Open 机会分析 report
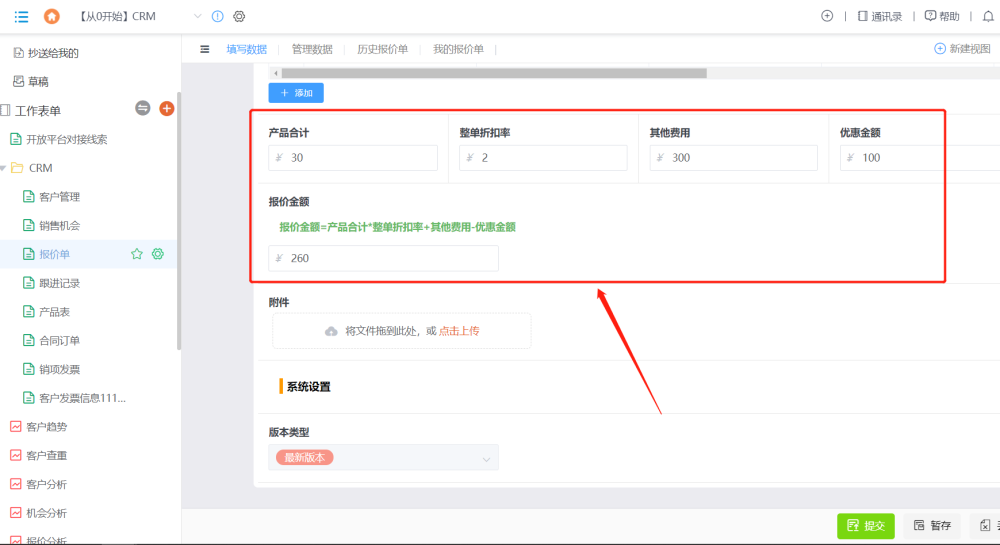The width and height of the screenshot is (1000, 545). 39,512
